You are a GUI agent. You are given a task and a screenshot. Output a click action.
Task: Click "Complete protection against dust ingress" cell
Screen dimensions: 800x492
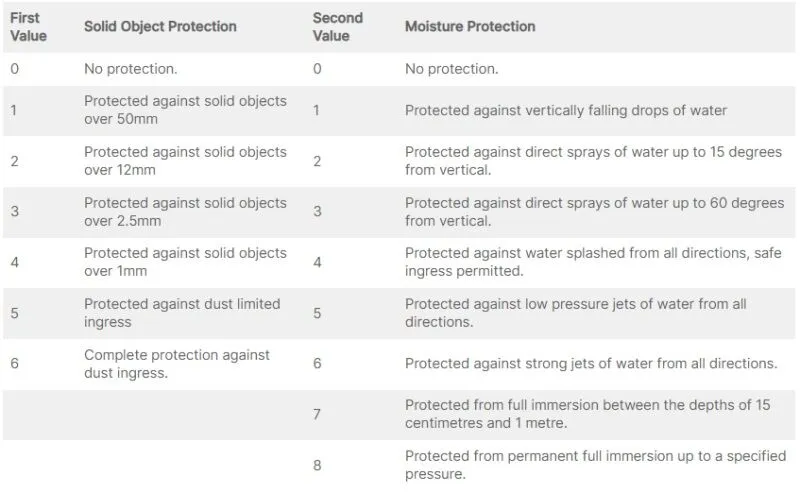[x=177, y=363]
